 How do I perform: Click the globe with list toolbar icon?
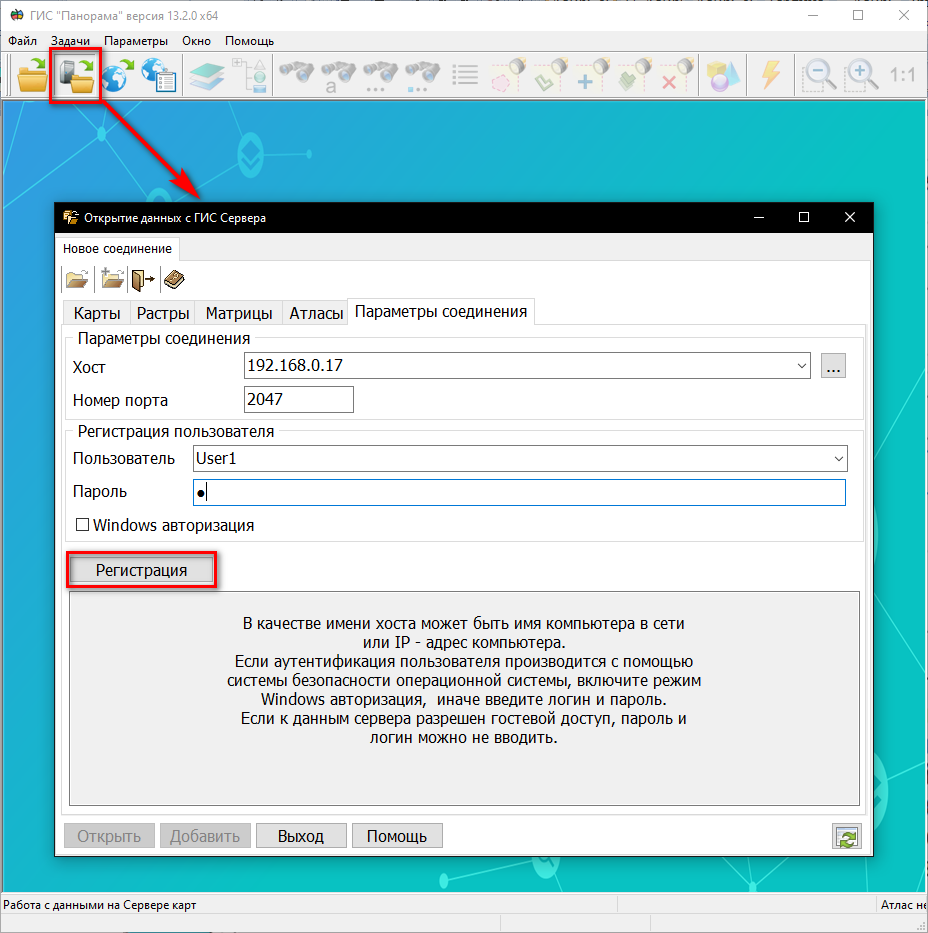tap(158, 76)
